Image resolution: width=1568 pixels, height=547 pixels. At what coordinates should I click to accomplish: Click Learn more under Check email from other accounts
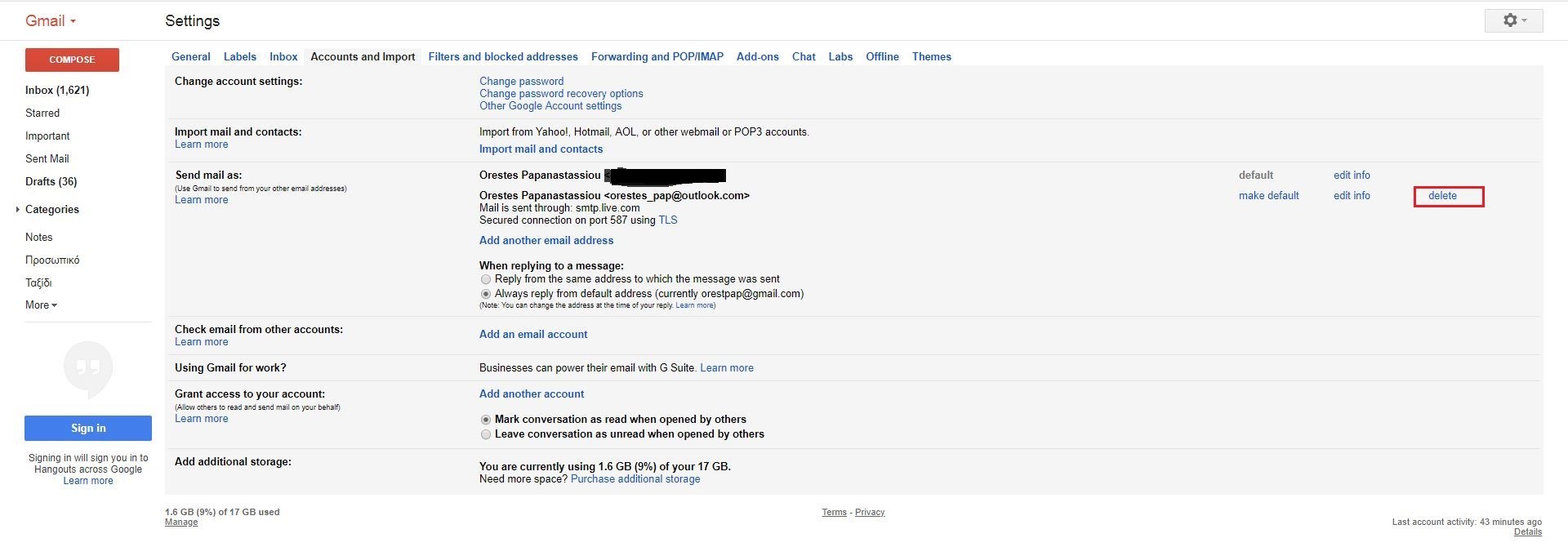coord(202,341)
